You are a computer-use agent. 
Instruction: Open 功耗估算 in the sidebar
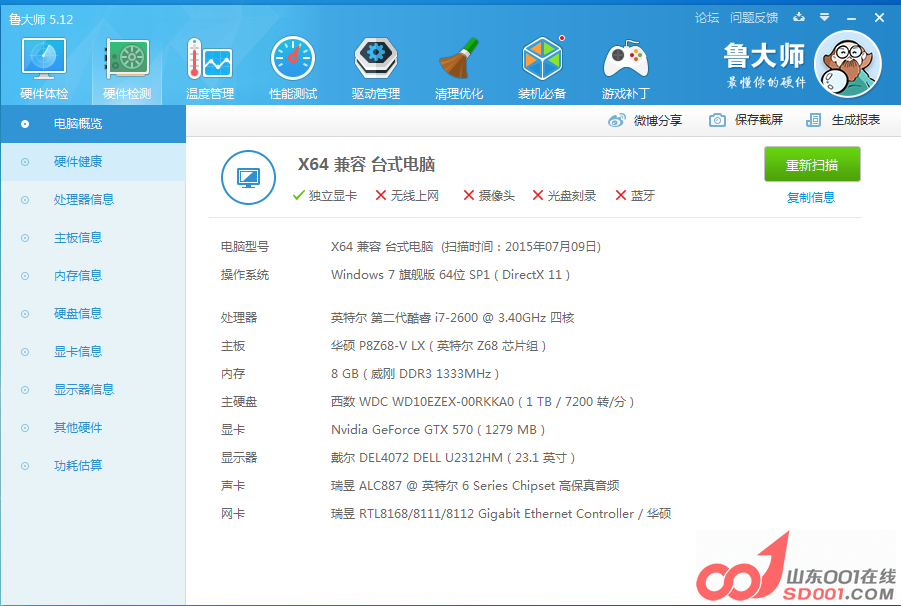coord(93,465)
